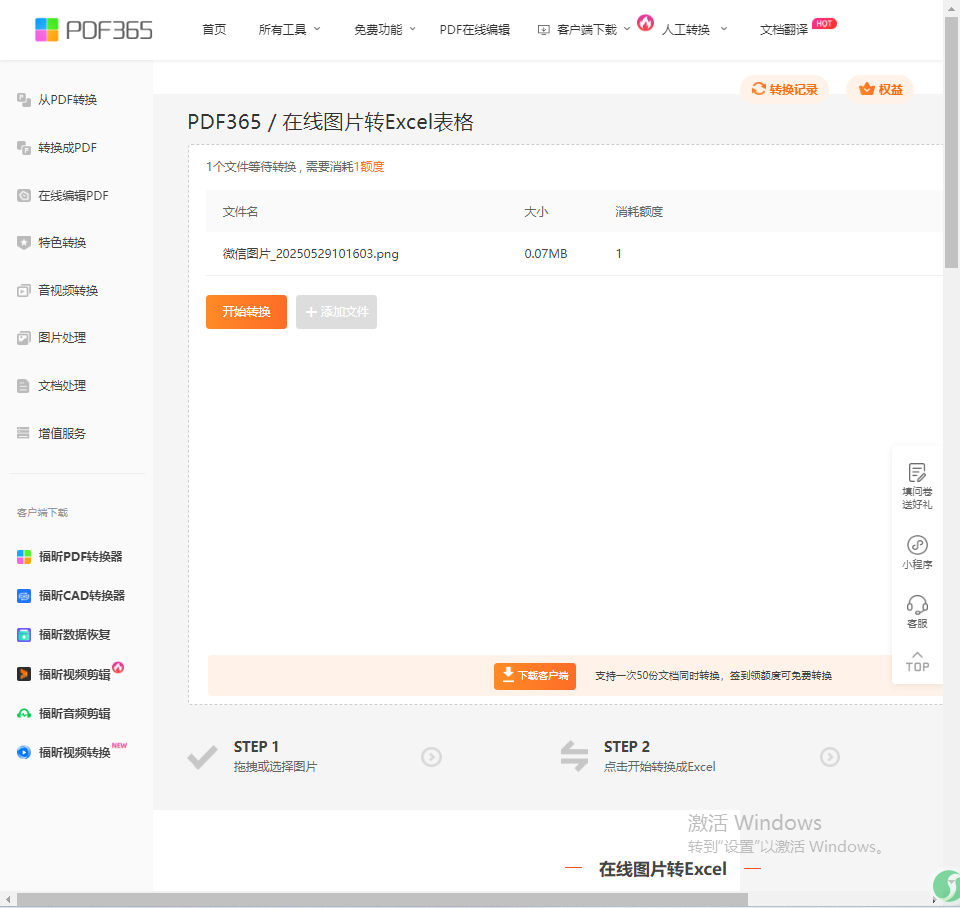960x908 pixels.
Task: Click the 福昕CAD转换器 app icon
Action: click(24, 596)
